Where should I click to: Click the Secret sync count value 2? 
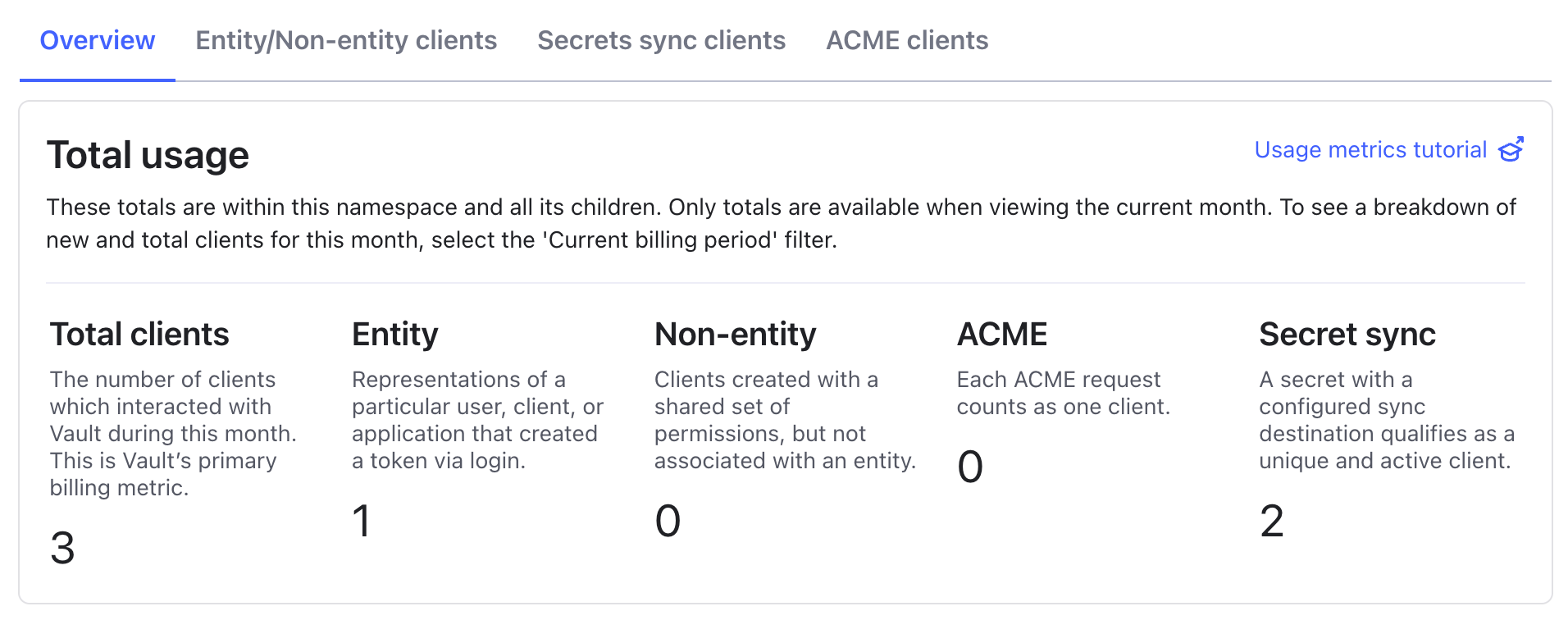pos(1271,521)
